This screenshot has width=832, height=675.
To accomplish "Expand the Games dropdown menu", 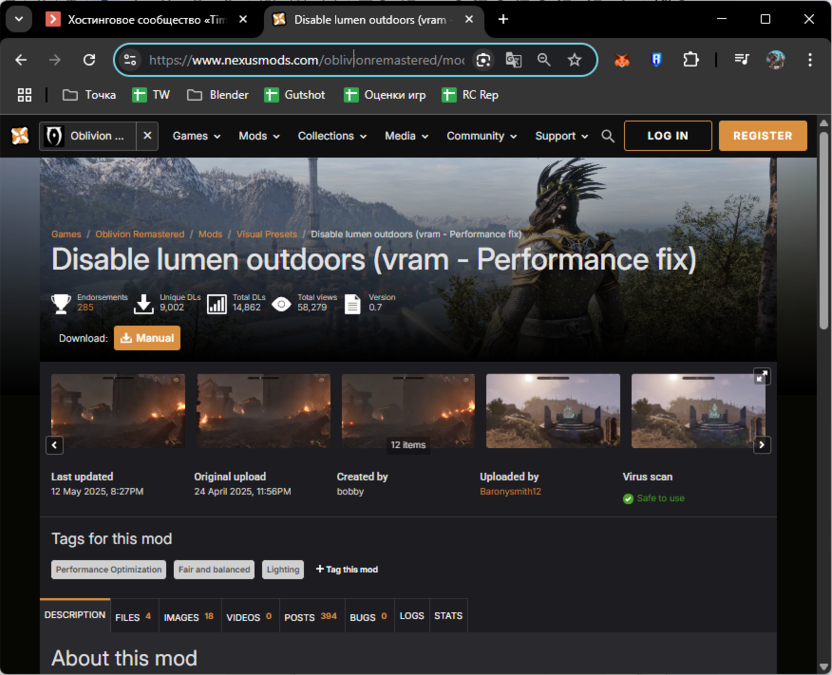I will click(x=196, y=136).
